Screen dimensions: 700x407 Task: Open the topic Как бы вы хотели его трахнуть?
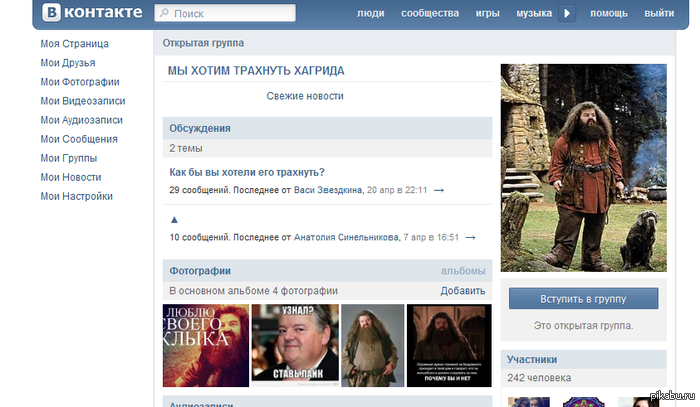[247, 172]
